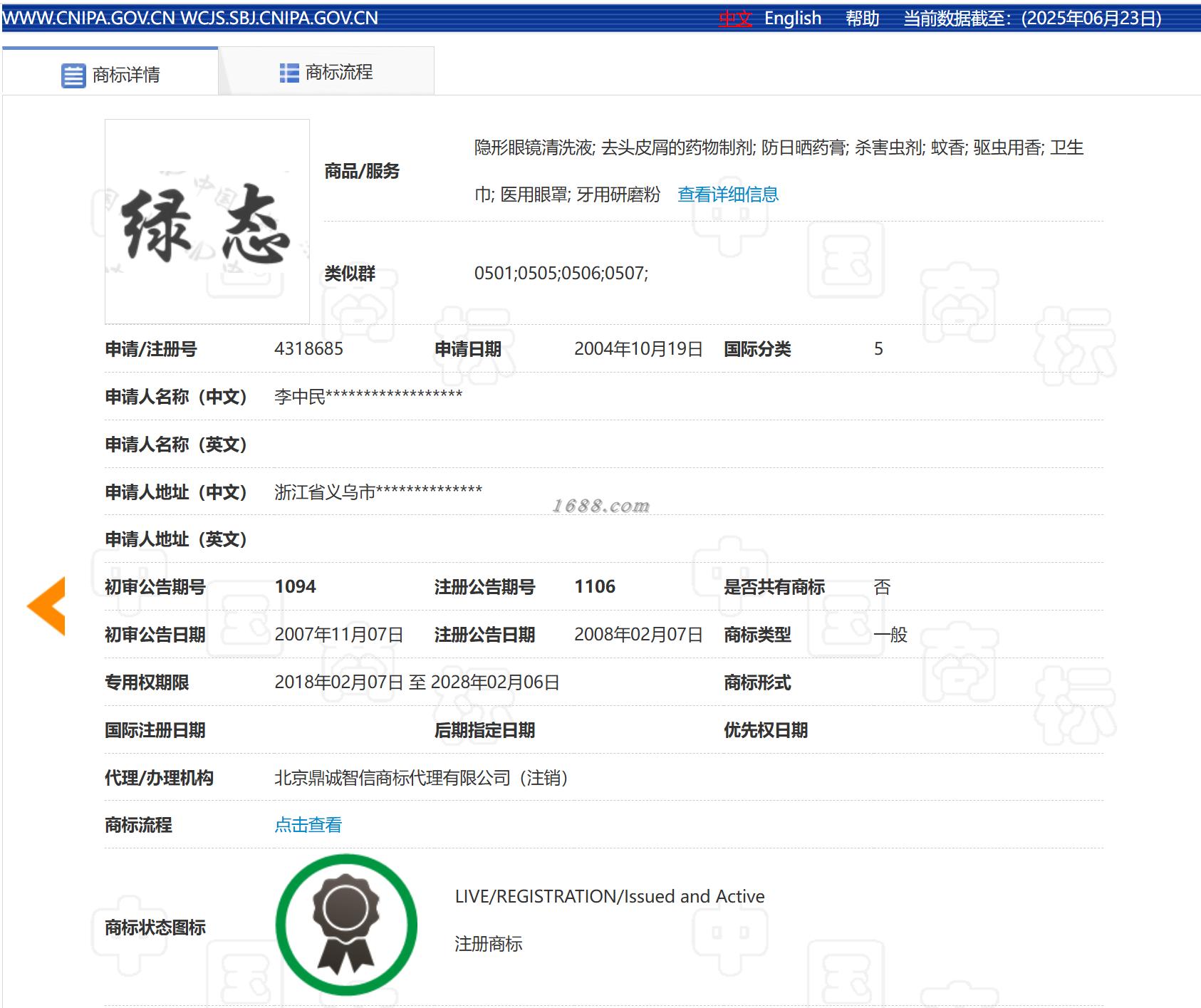Click the orange left arrow
Screen dimensions: 1201x1008
click(x=47, y=606)
